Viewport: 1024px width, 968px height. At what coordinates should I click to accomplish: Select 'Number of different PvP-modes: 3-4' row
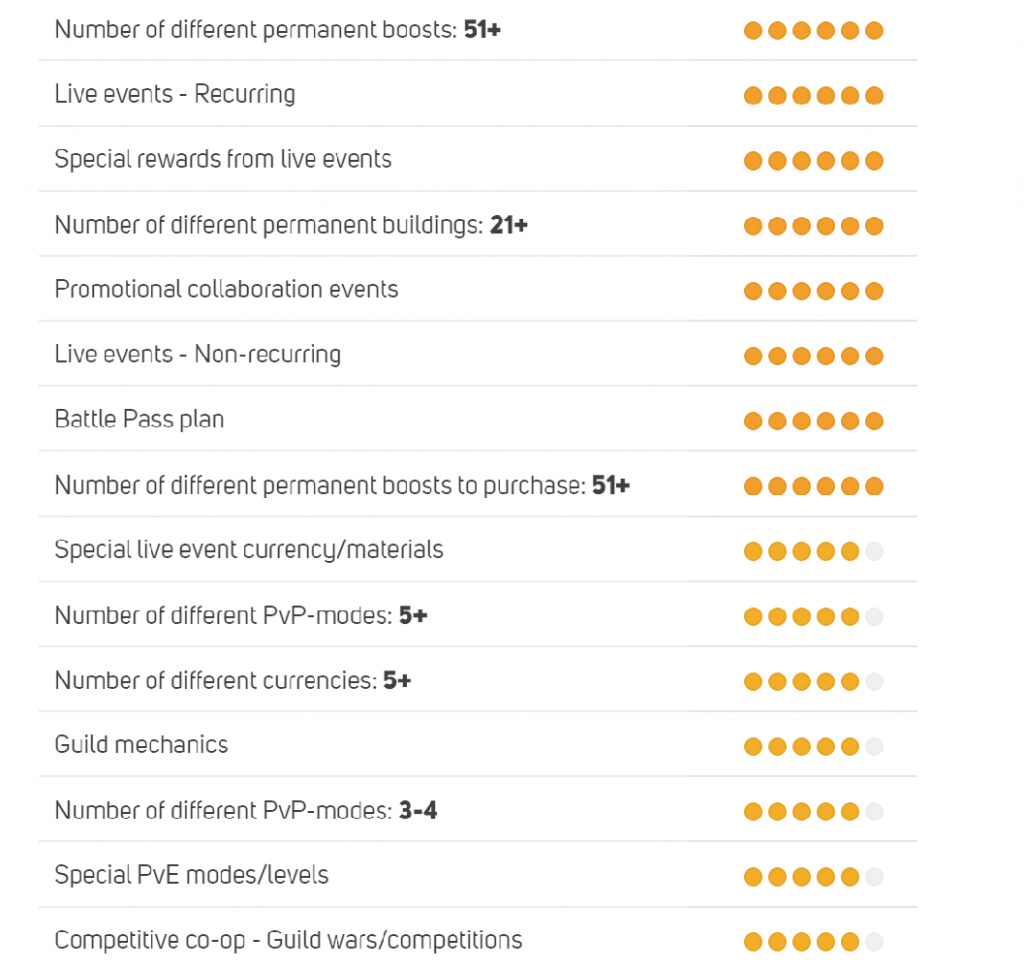coord(245,810)
